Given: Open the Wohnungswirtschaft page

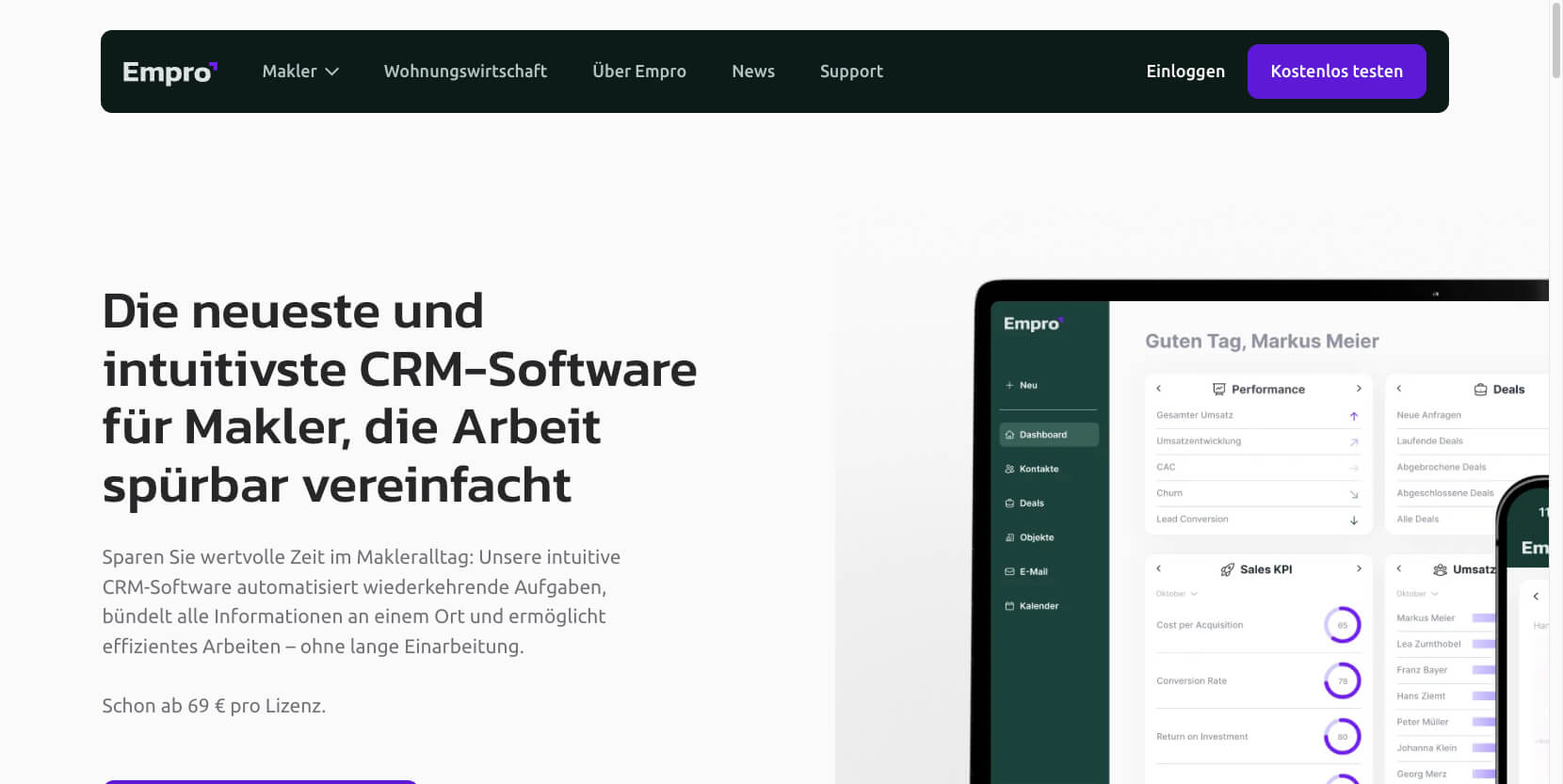Looking at the screenshot, I should 465,72.
